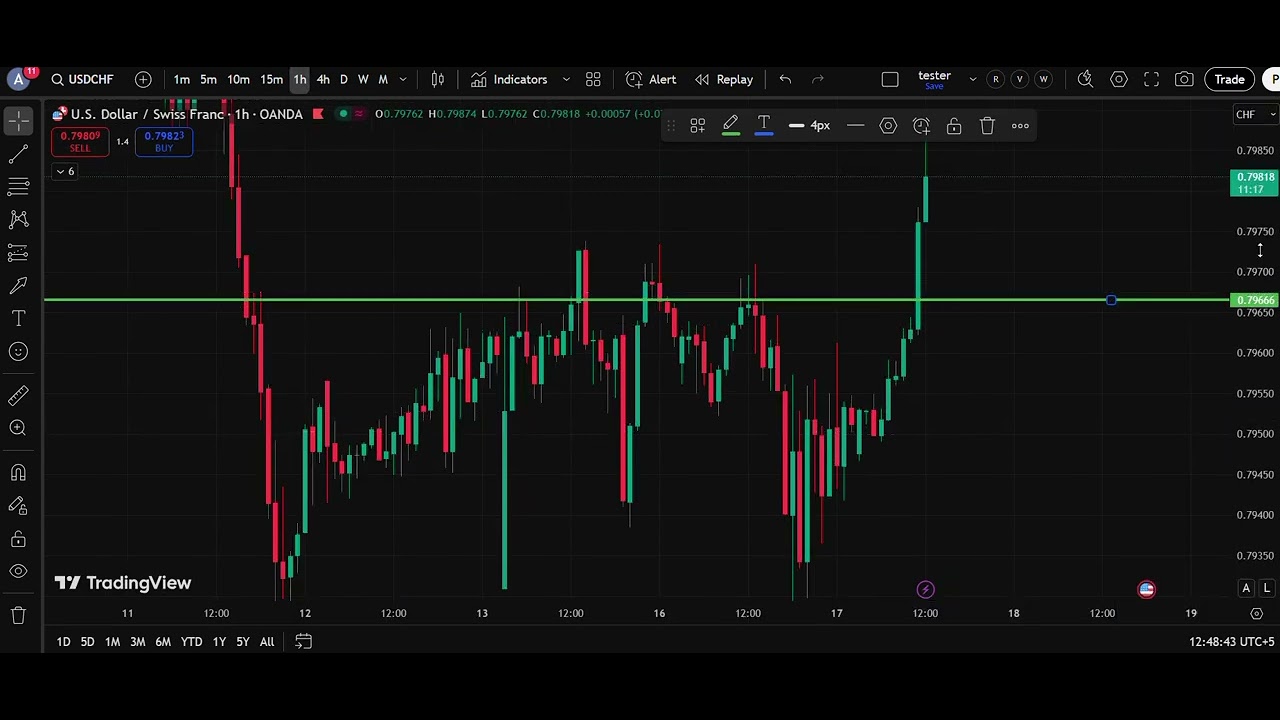This screenshot has height=720, width=1280.
Task: Toggle magnet mode for drawings
Action: coord(18,473)
